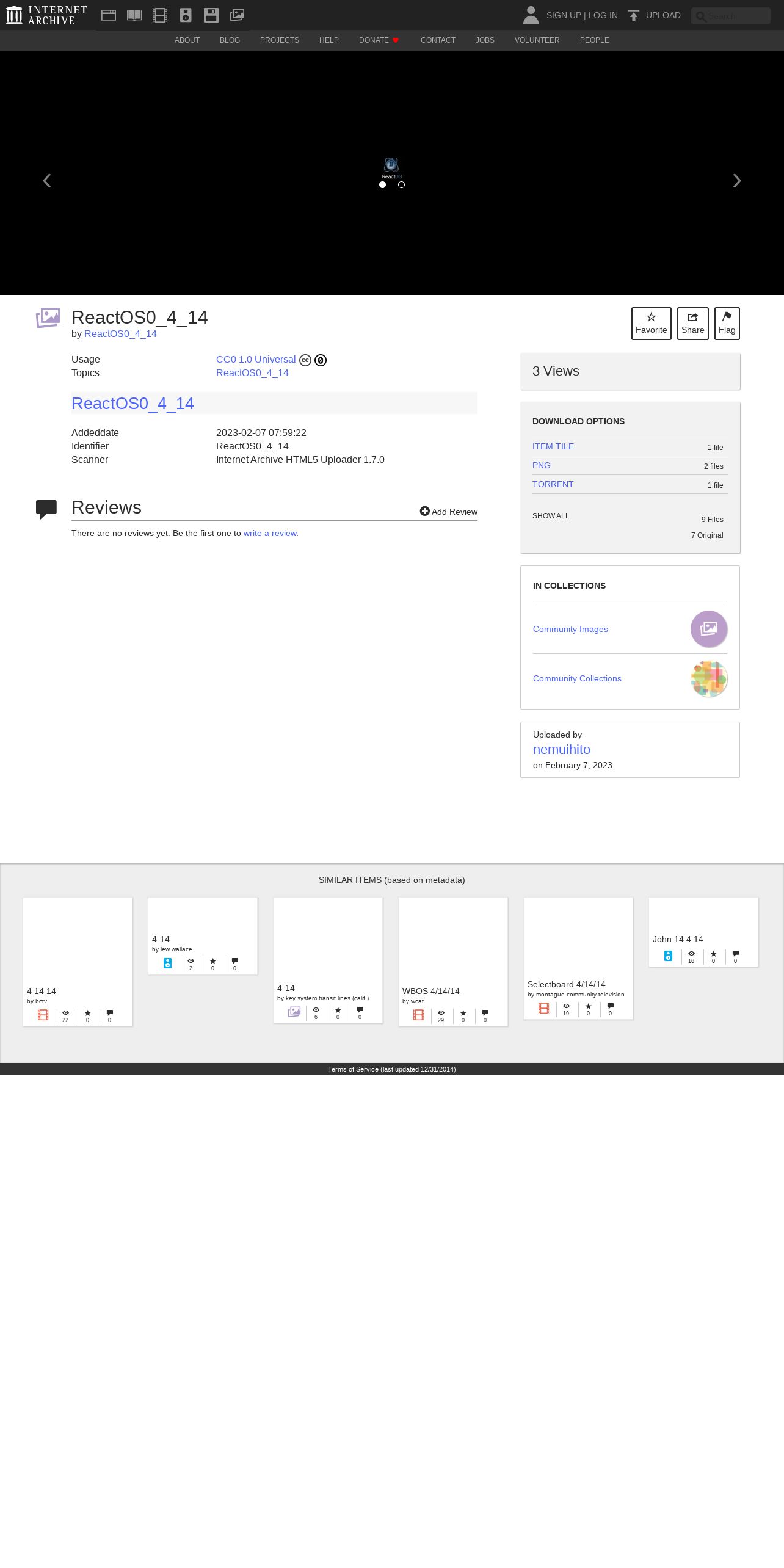Go to previous image in carousel
This screenshot has height=1568, width=784.
47,181
